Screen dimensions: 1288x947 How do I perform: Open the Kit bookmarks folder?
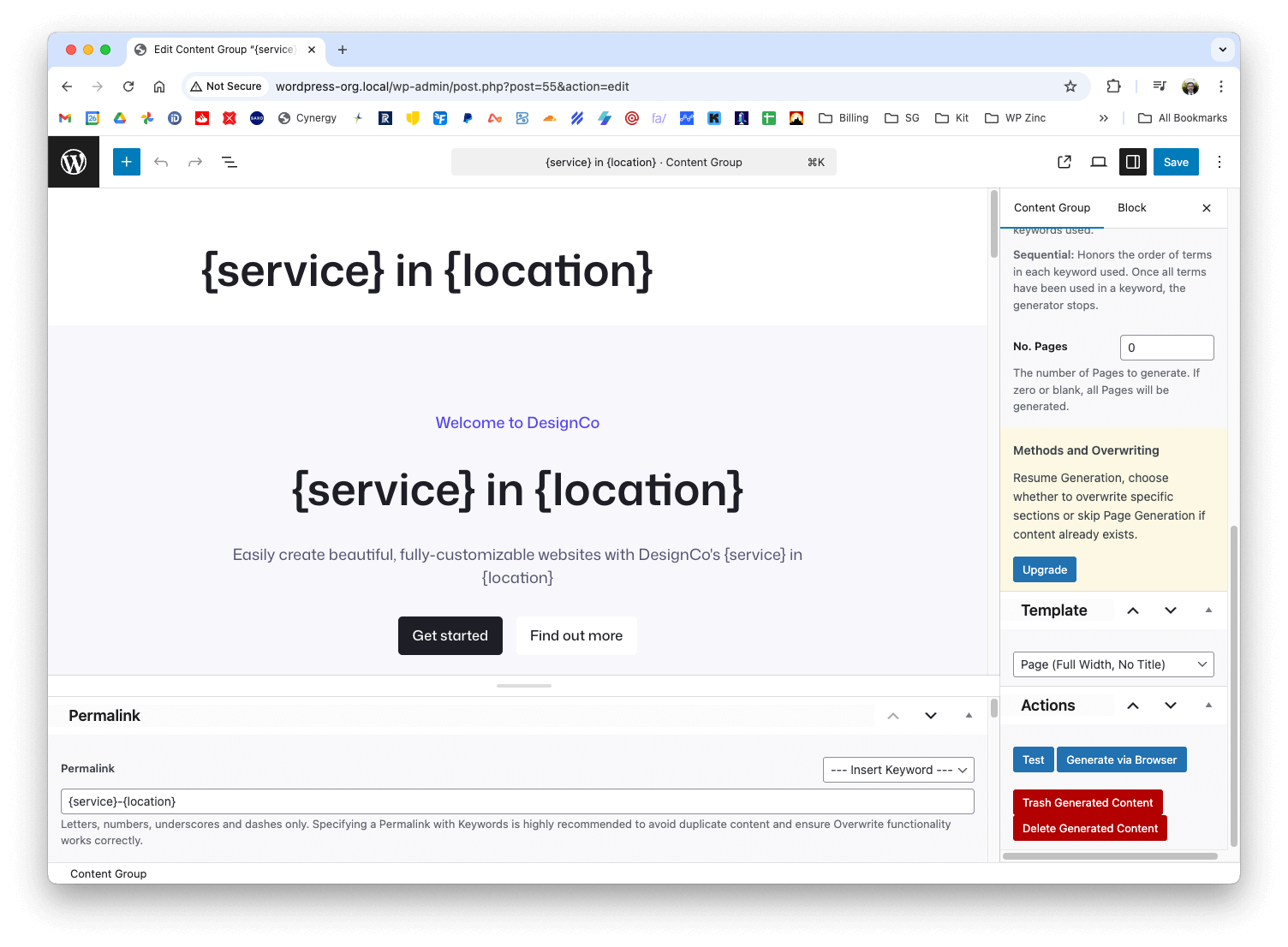[x=952, y=118]
